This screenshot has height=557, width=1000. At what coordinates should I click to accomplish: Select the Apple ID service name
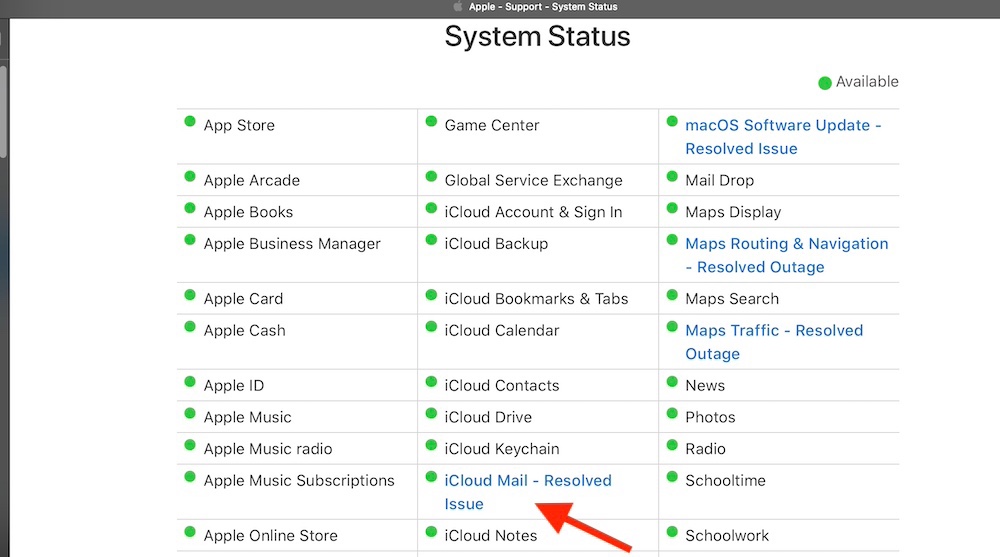pyautogui.click(x=233, y=386)
